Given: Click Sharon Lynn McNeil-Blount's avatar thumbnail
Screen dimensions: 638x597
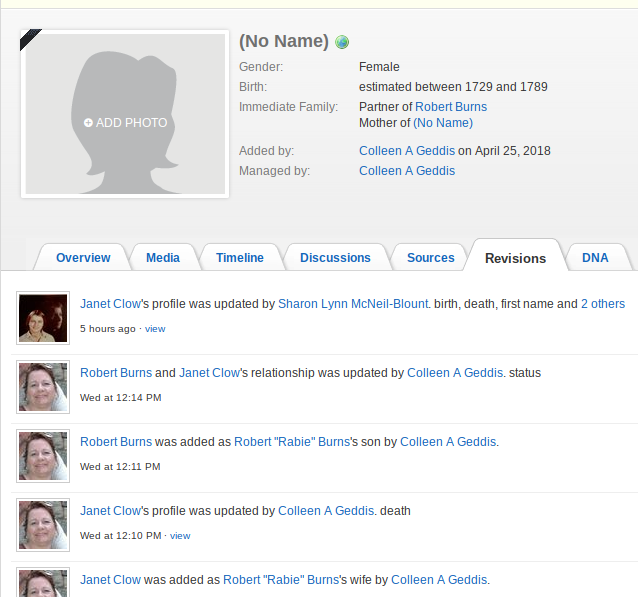Looking at the screenshot, I should click(43, 318).
